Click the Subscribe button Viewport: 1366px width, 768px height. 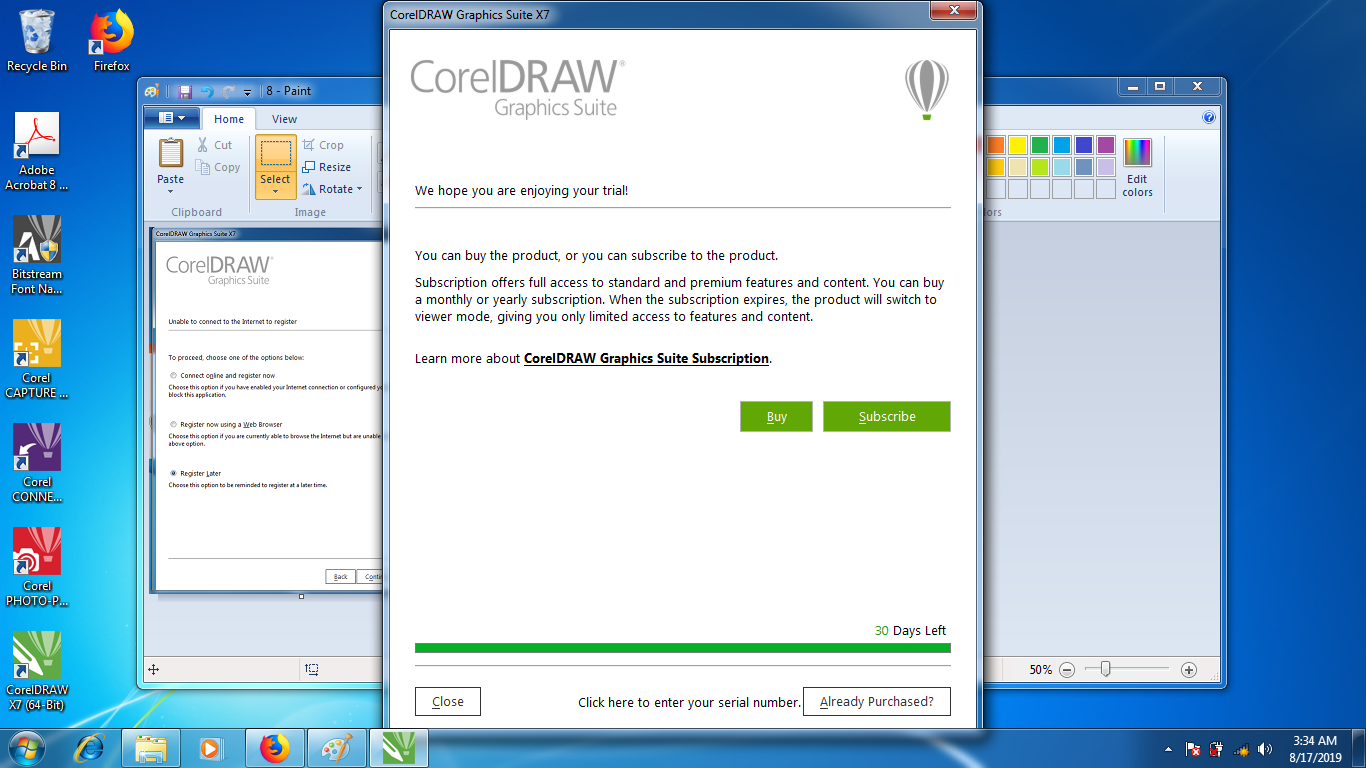(x=886, y=417)
